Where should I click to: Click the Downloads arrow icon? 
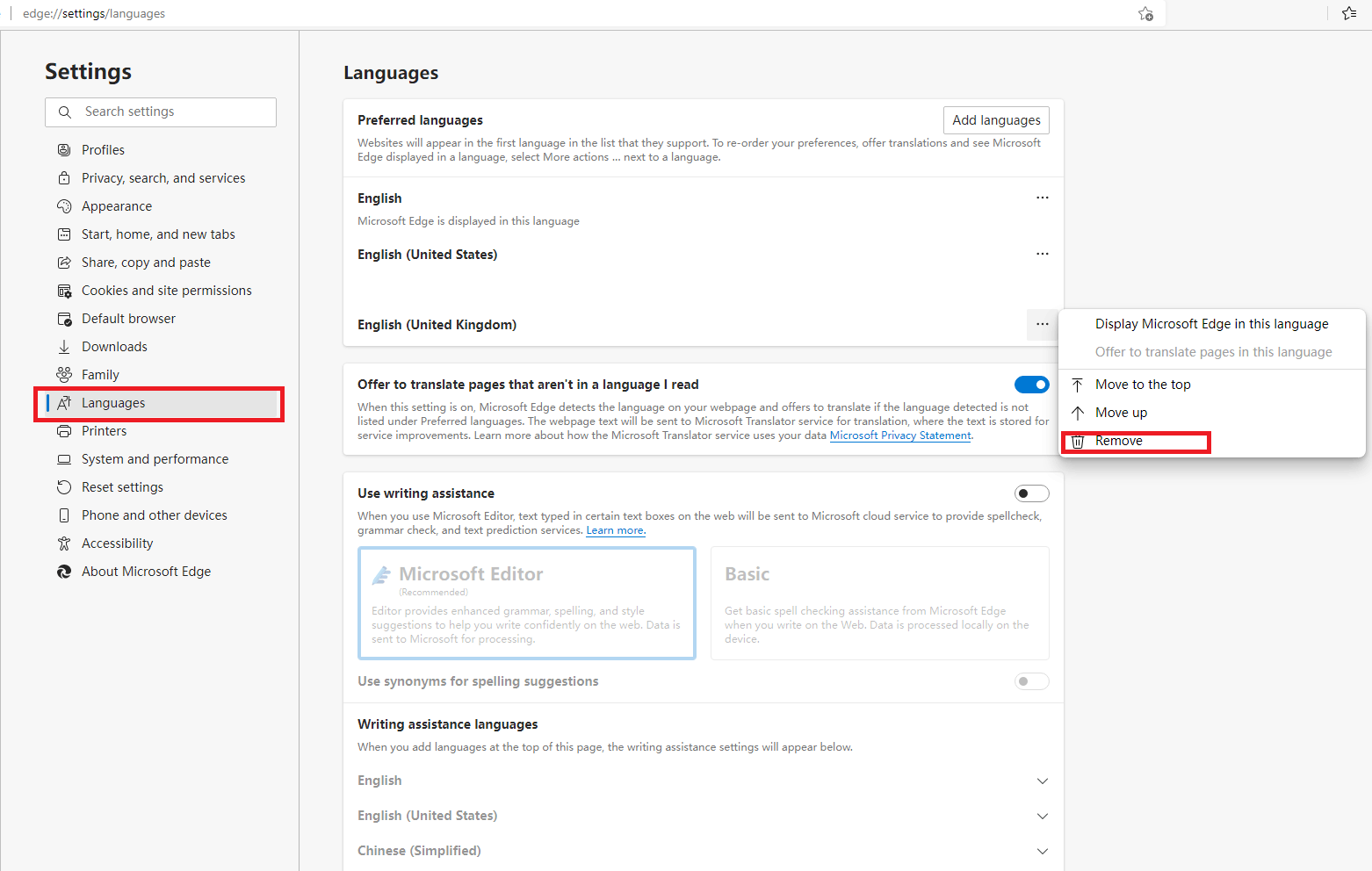[64, 347]
